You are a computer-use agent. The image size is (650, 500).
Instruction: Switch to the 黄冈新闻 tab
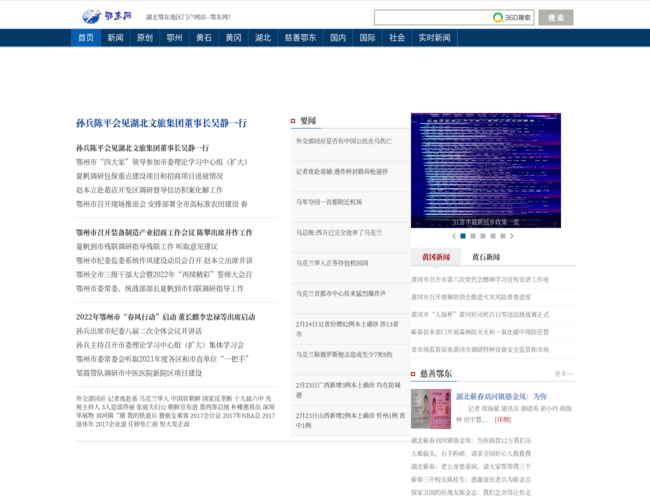pos(436,257)
